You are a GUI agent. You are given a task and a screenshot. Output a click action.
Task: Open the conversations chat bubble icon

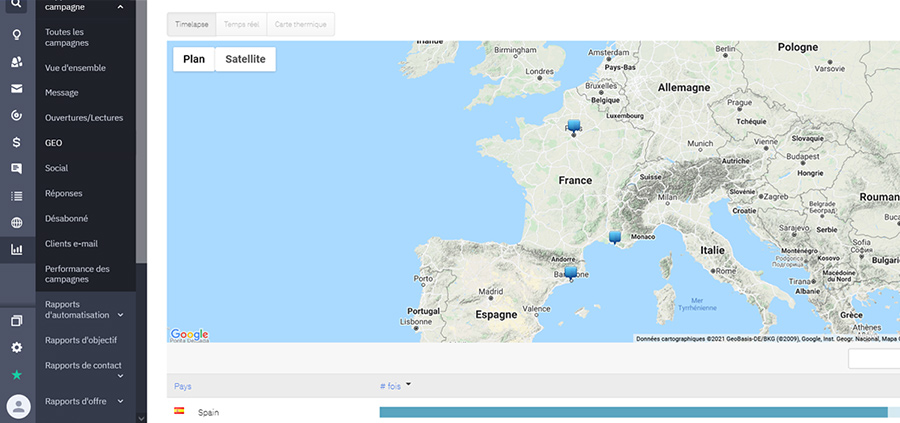coord(17,169)
